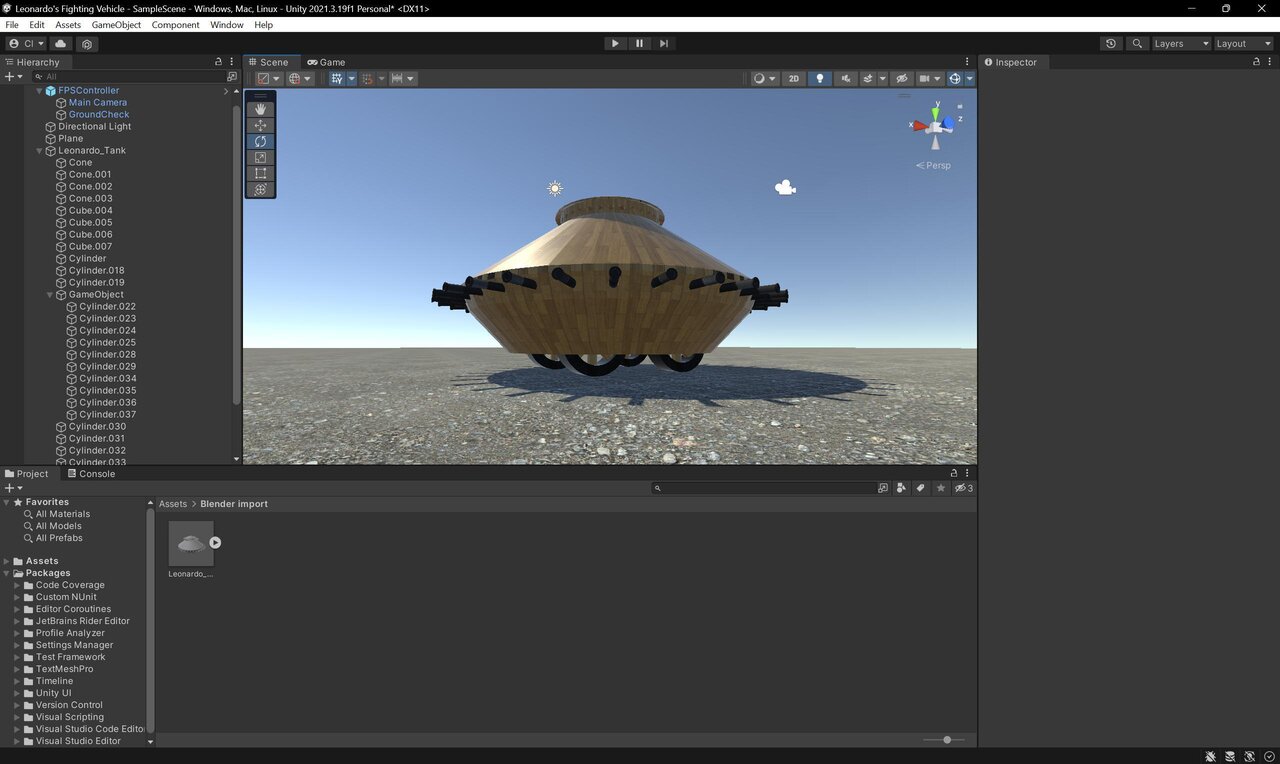Lock the Inspector panel
The height and width of the screenshot is (764, 1280).
(x=1257, y=62)
